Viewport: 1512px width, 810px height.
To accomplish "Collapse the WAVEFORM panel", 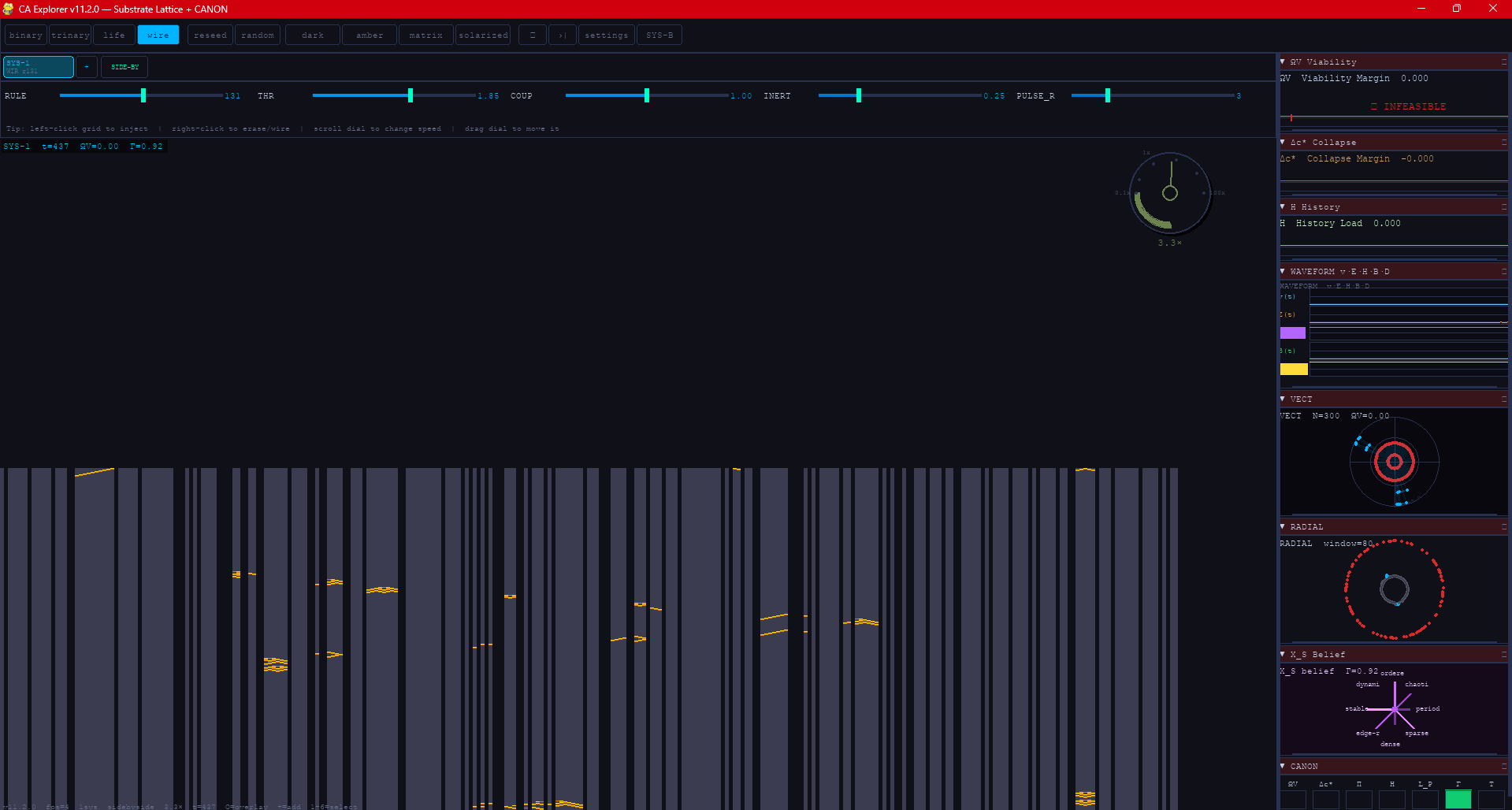I will tap(1283, 271).
